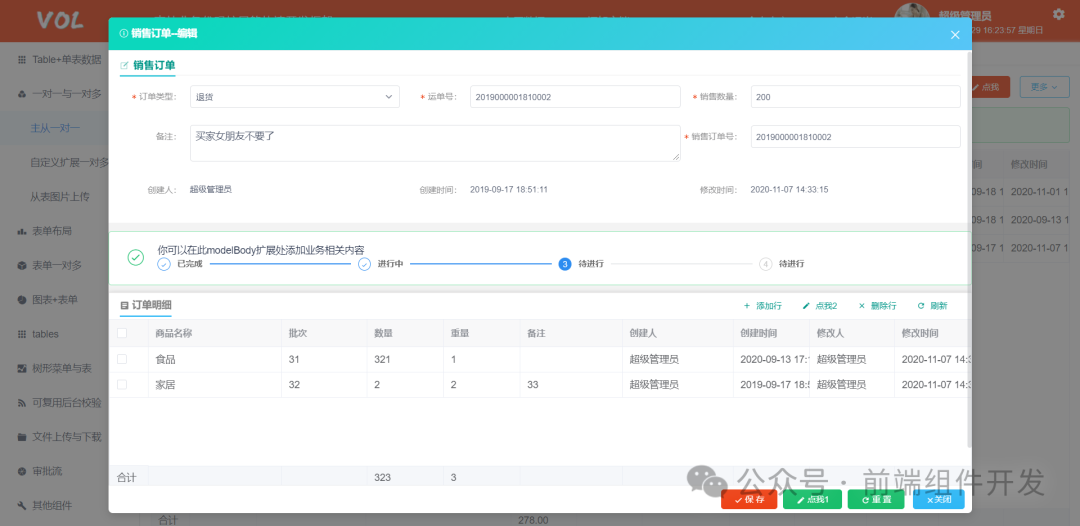Click step 3 circle 待进行
Image resolution: width=1080 pixels, height=526 pixels.
[x=565, y=264]
